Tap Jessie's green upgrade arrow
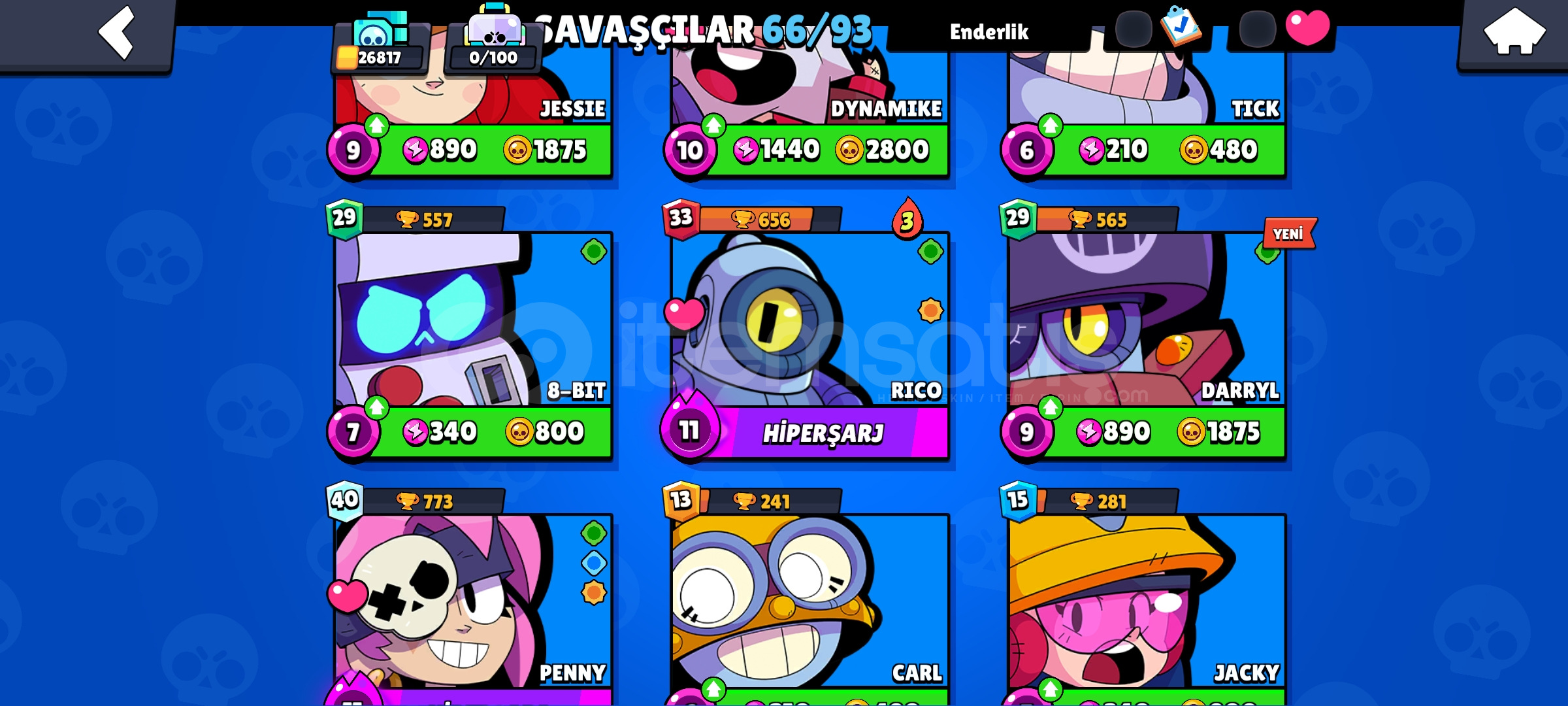1568x706 pixels. point(376,126)
